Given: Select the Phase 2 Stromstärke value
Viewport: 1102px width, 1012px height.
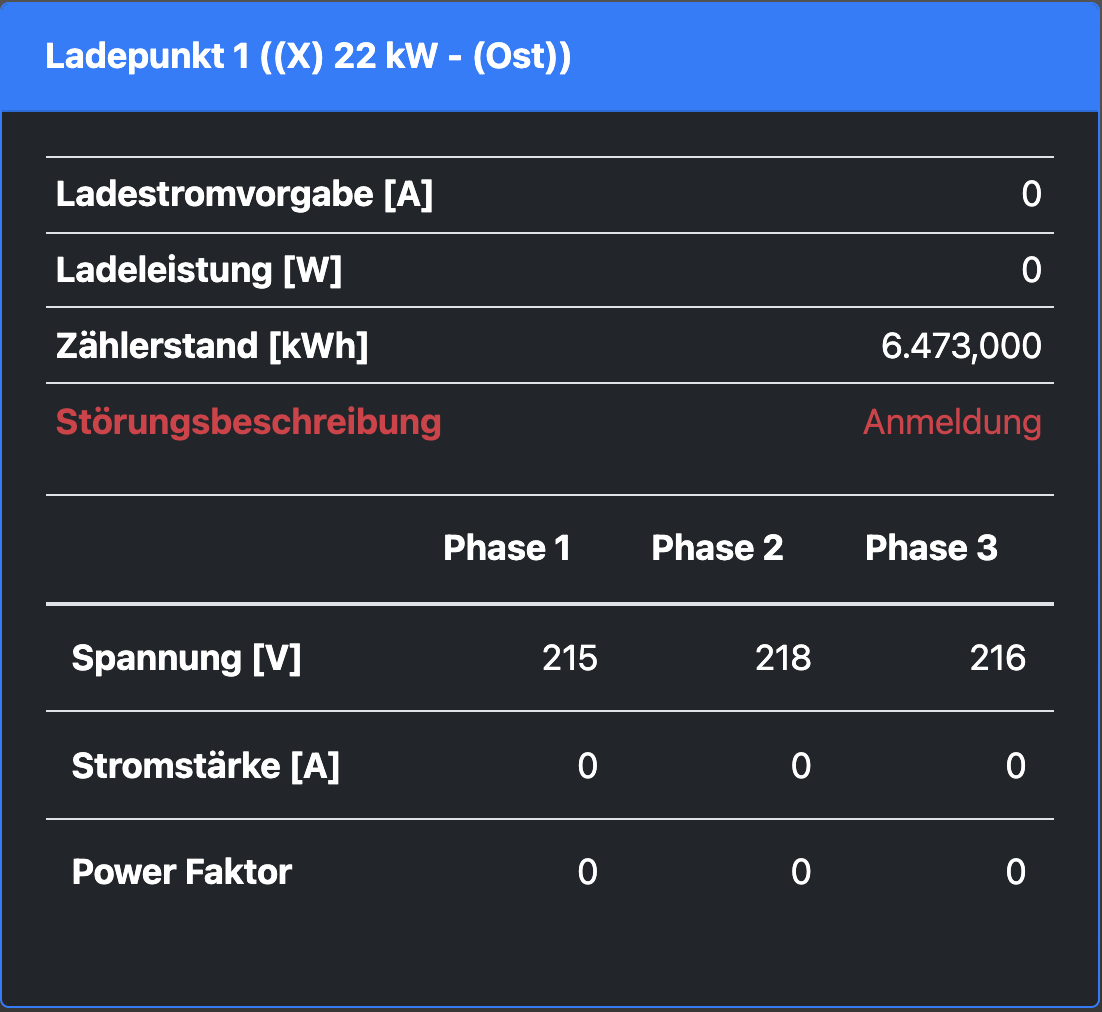Looking at the screenshot, I should (800, 766).
